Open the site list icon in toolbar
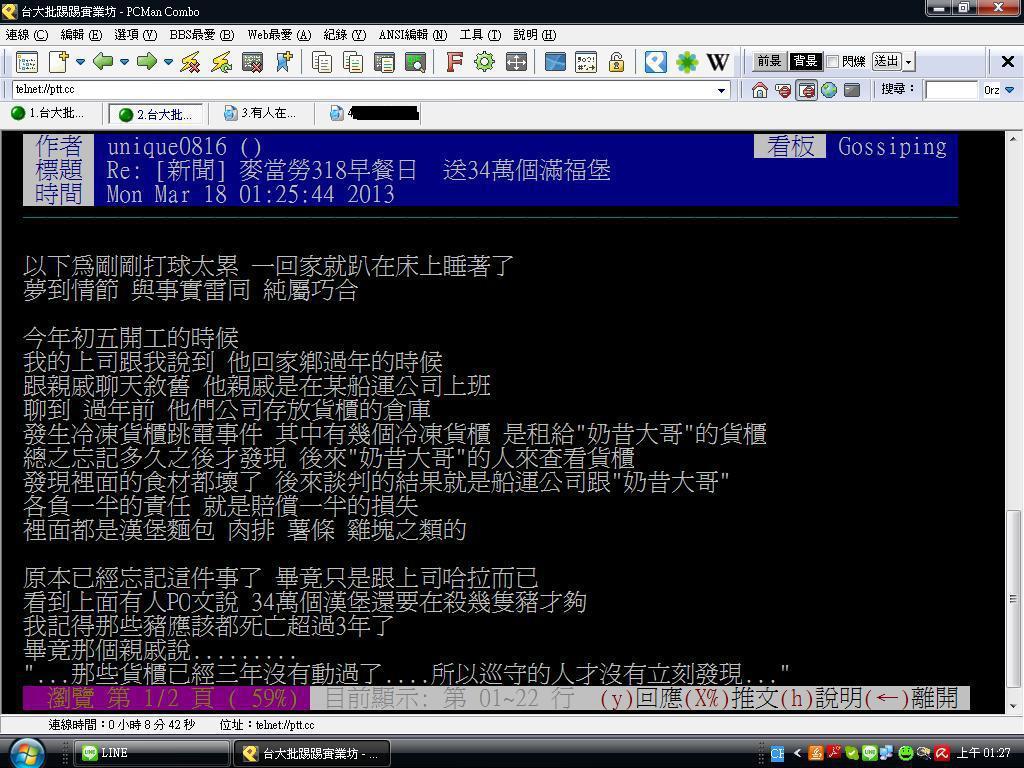 pyautogui.click(x=27, y=62)
